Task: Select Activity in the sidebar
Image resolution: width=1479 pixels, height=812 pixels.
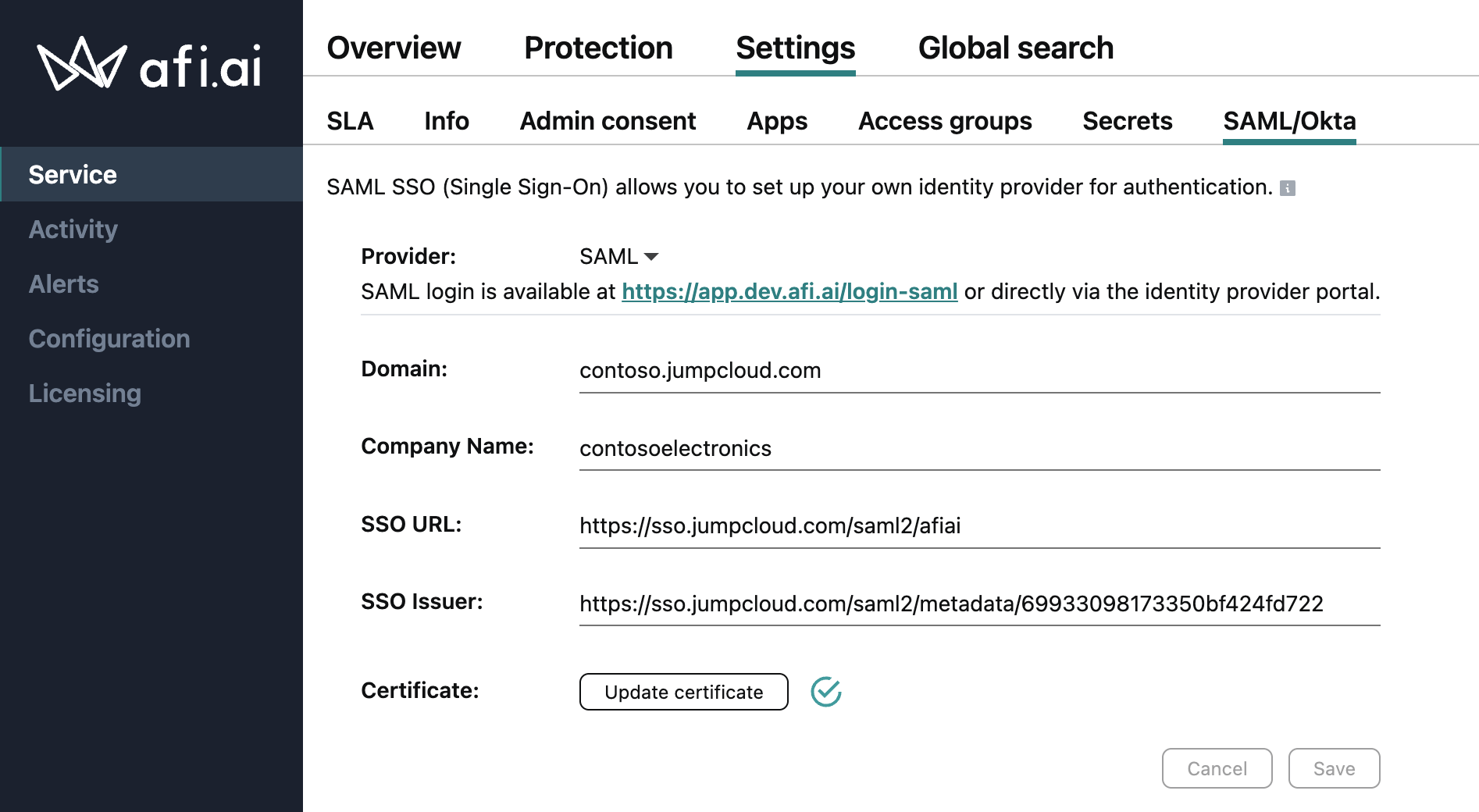Action: click(x=73, y=230)
